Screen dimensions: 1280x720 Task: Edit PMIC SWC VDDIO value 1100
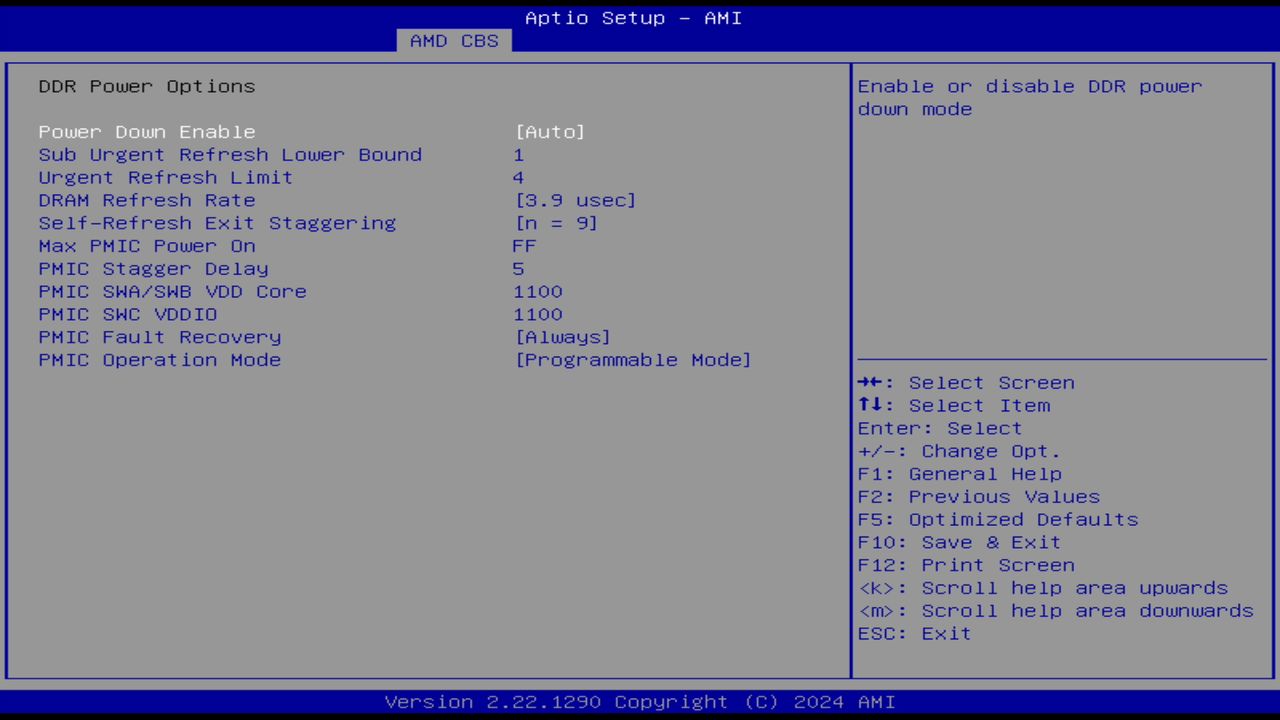pyautogui.click(x=538, y=315)
